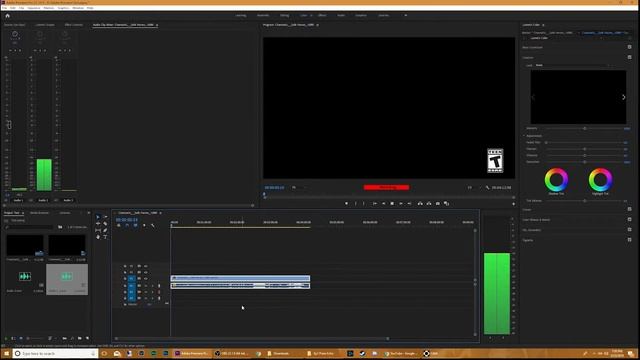Export frame with camera icon
The height and width of the screenshot is (360, 640).
pyautogui.click(x=438, y=203)
